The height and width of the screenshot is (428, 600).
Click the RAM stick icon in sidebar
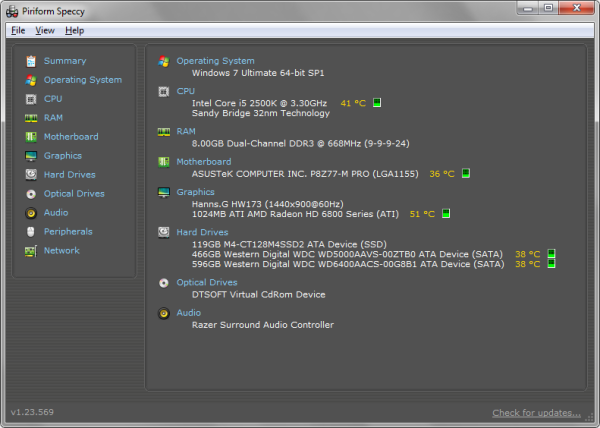tap(31, 118)
